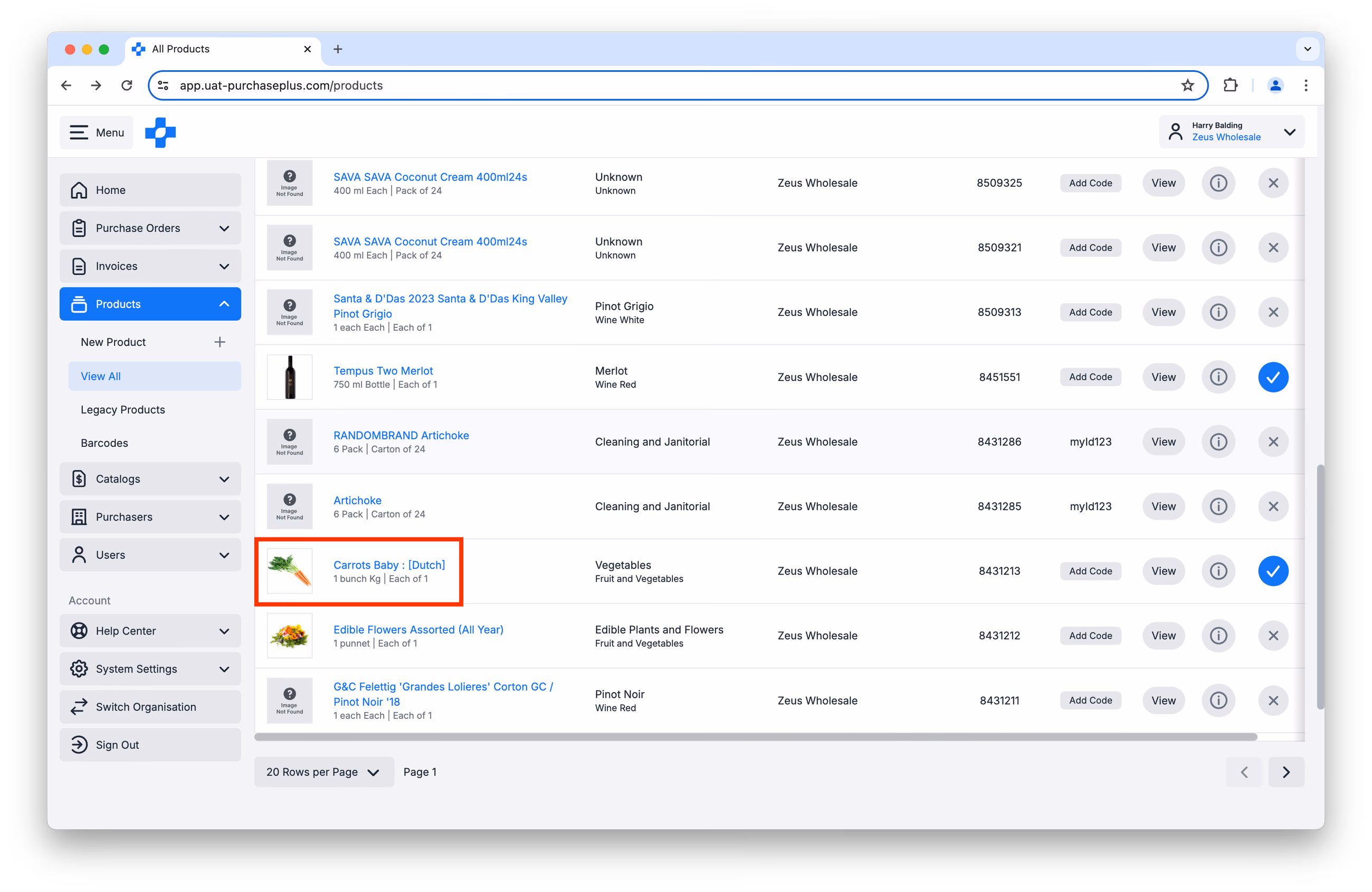This screenshot has width=1372, height=892.
Task: Close the All Products browser tab
Action: tap(307, 49)
